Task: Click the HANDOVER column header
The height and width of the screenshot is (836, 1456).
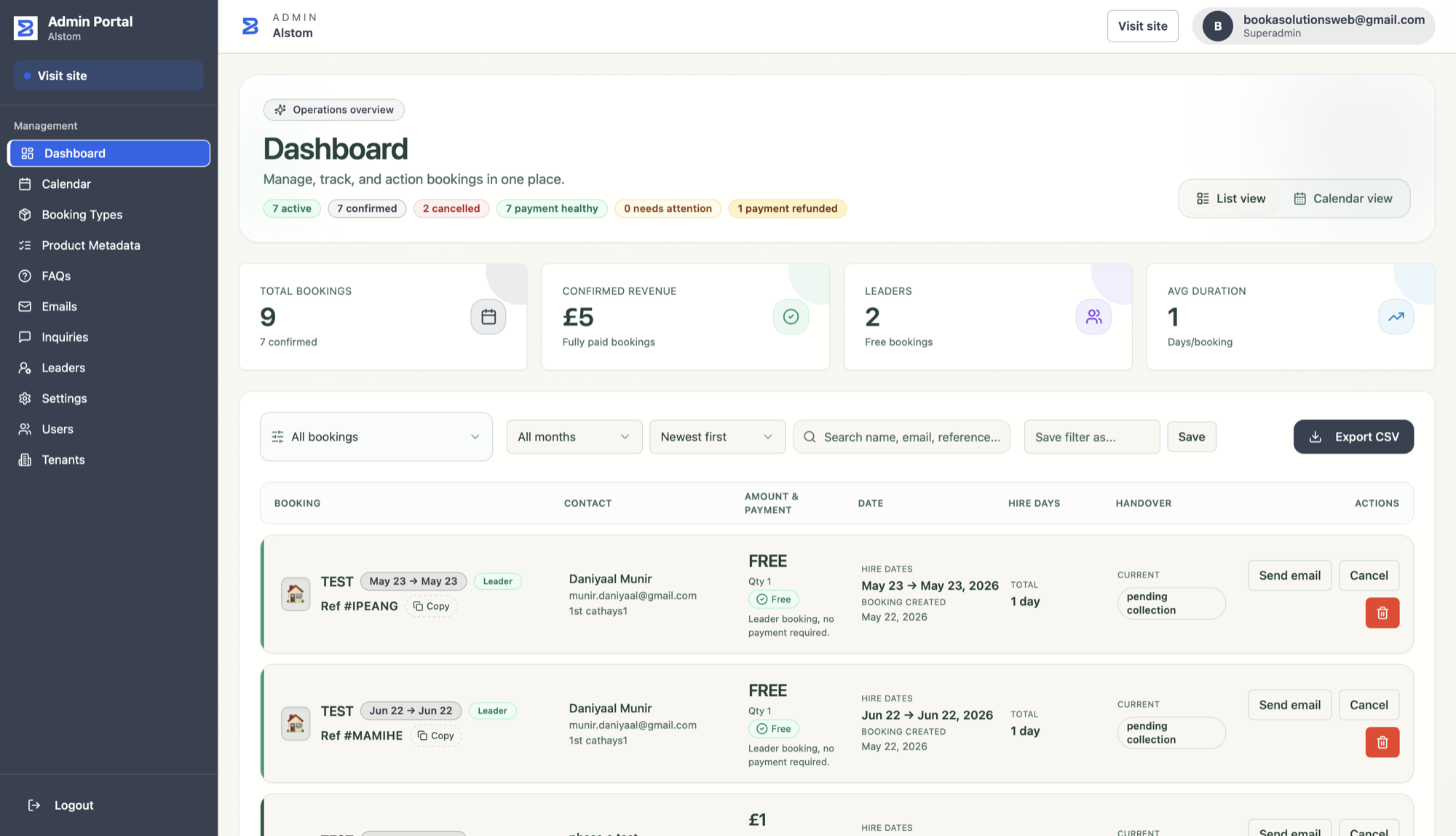Action: coord(1144,503)
